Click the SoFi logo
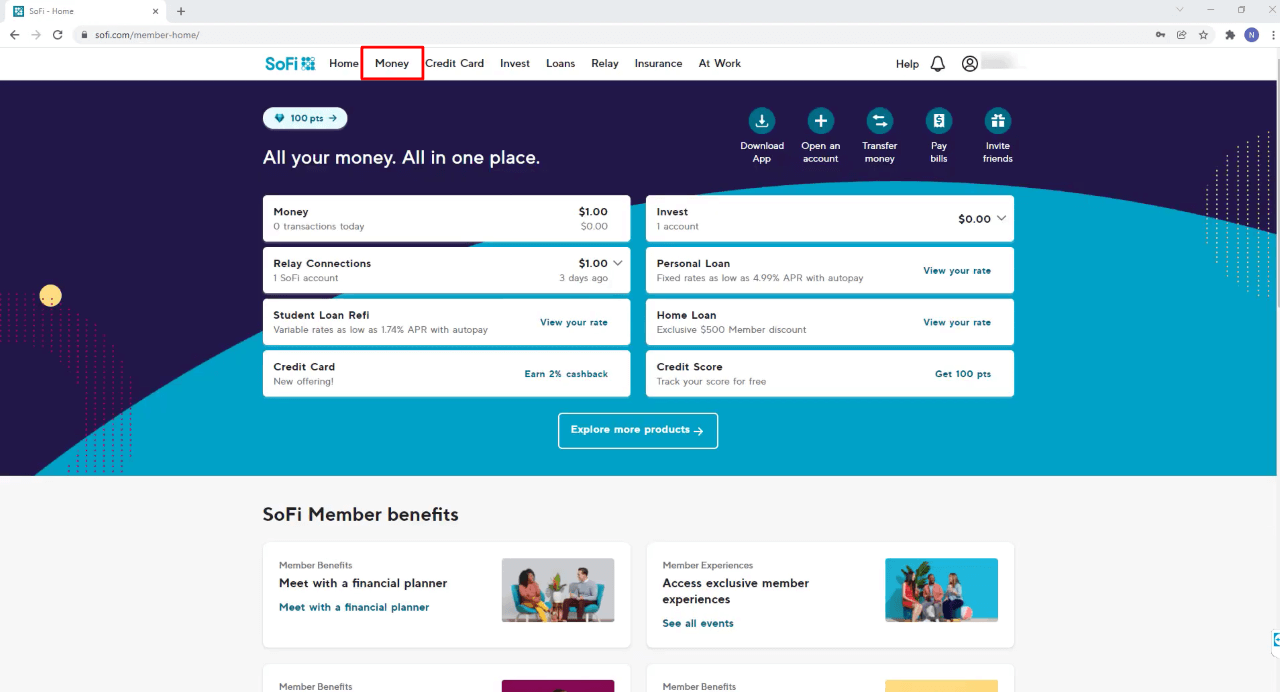This screenshot has width=1280, height=692. click(x=290, y=63)
